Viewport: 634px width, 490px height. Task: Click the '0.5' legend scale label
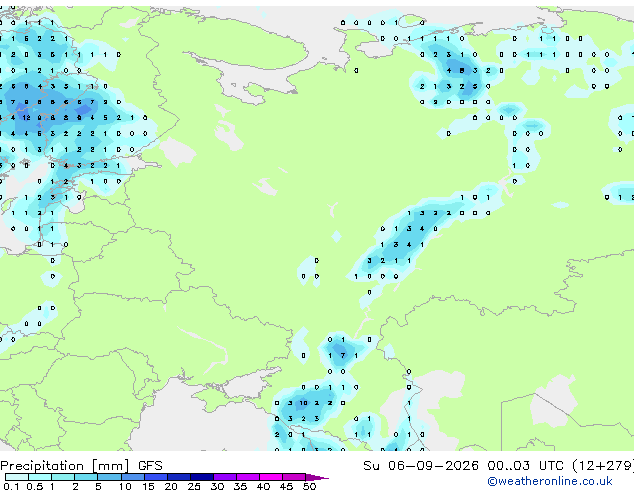(x=34, y=486)
